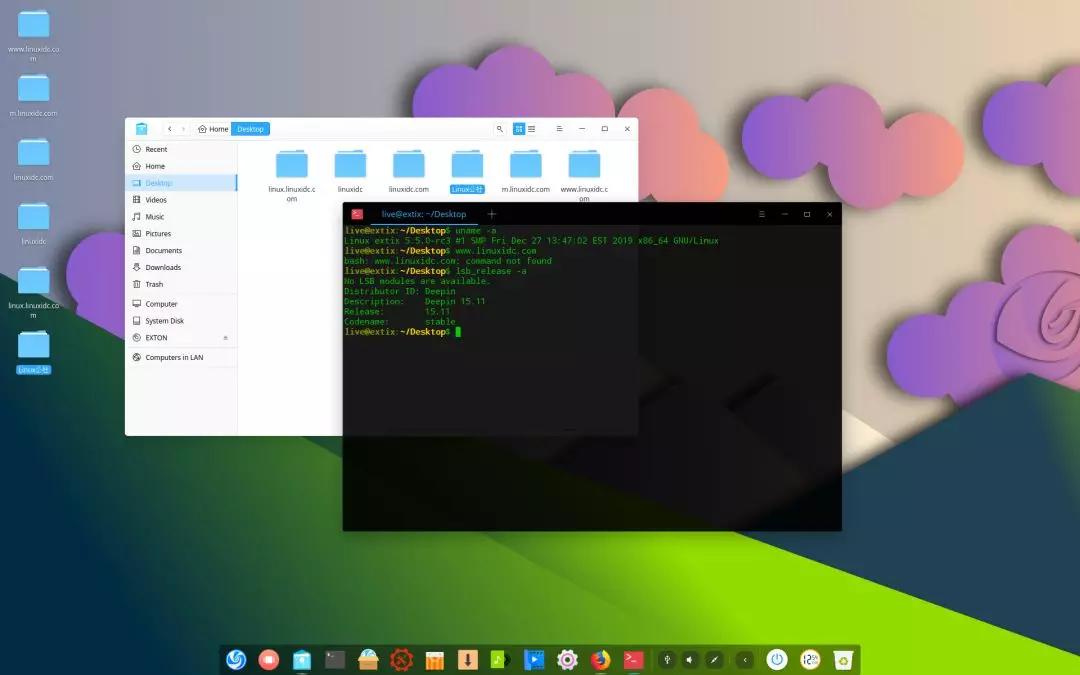The image size is (1080, 675).
Task: Switch file manager to icon view
Action: [x=519, y=129]
